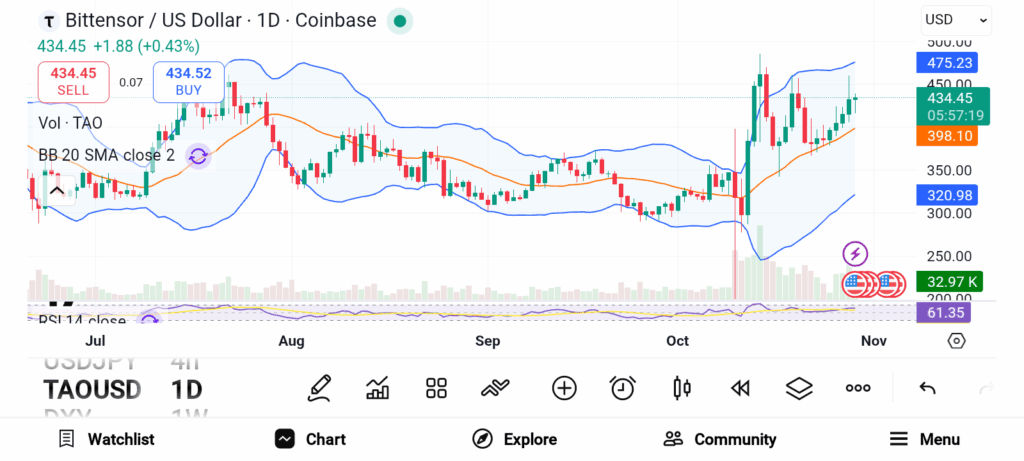
Task: Tap the purple lightning bolt icon
Action: [855, 254]
